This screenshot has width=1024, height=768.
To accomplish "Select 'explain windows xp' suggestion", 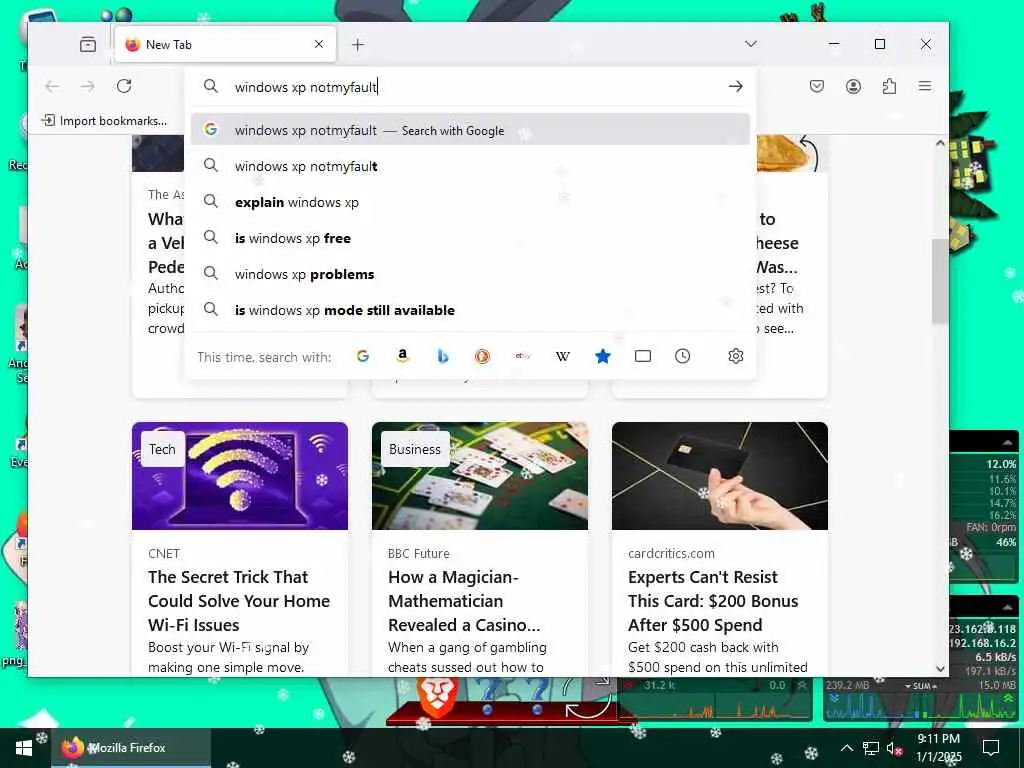I will pos(470,202).
